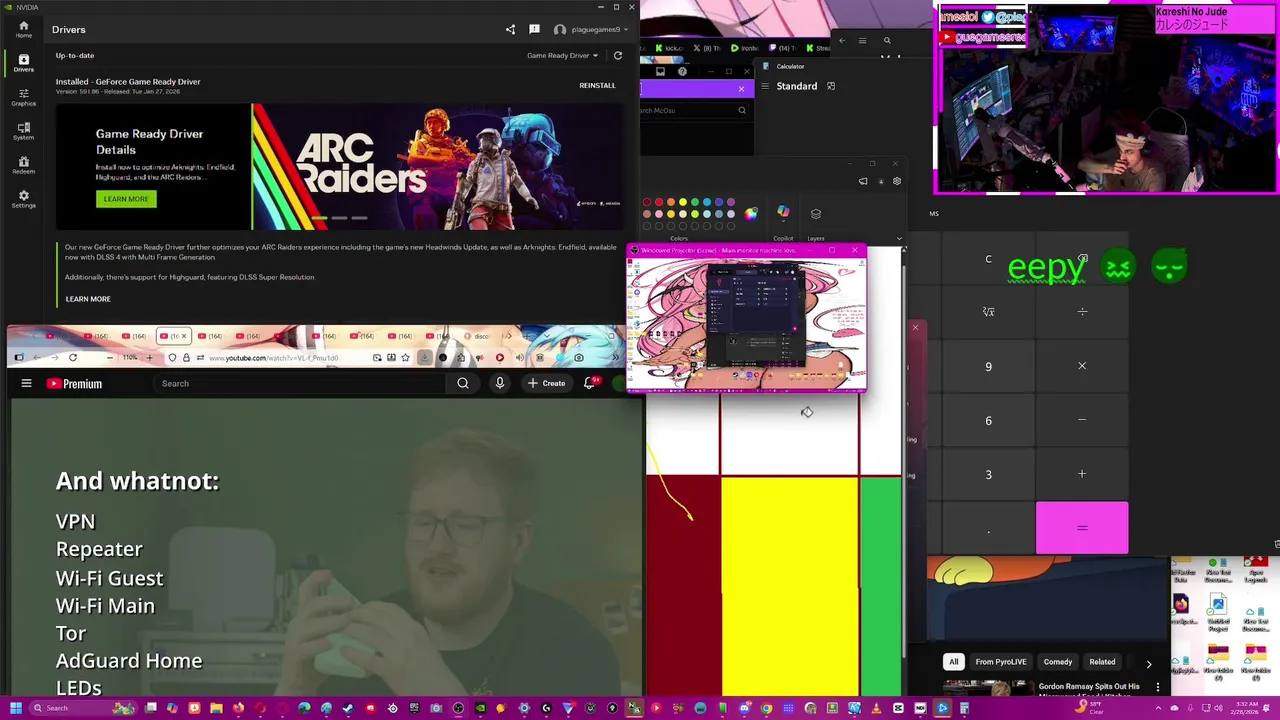1280x720 pixels.
Task: Open Steam from Windows taskbar
Action: 348,708
